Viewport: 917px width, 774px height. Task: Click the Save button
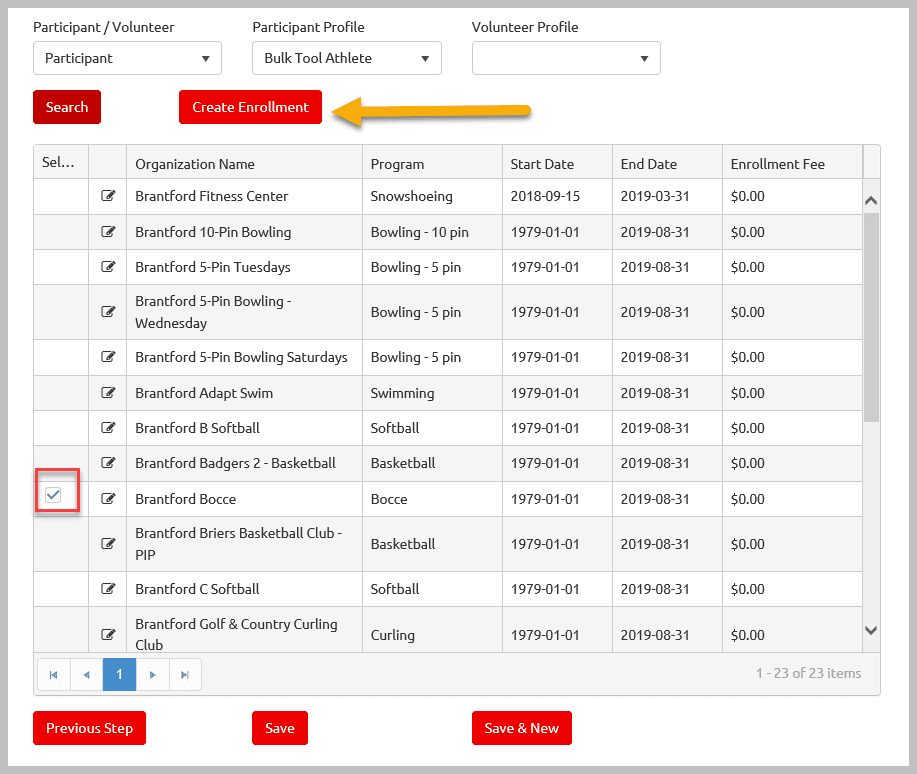[280, 728]
